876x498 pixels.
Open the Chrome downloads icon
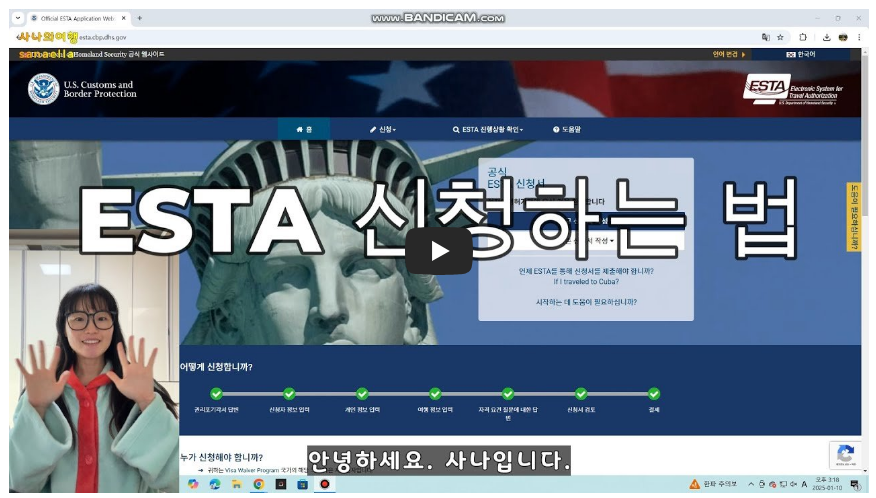point(826,37)
